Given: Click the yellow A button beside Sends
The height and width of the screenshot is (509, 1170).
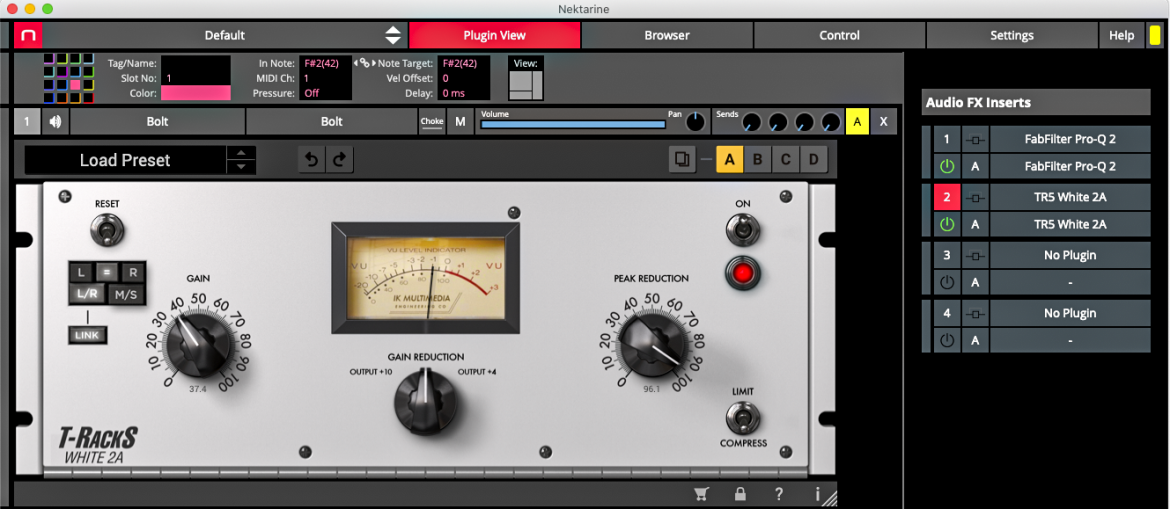Looking at the screenshot, I should (x=857, y=122).
